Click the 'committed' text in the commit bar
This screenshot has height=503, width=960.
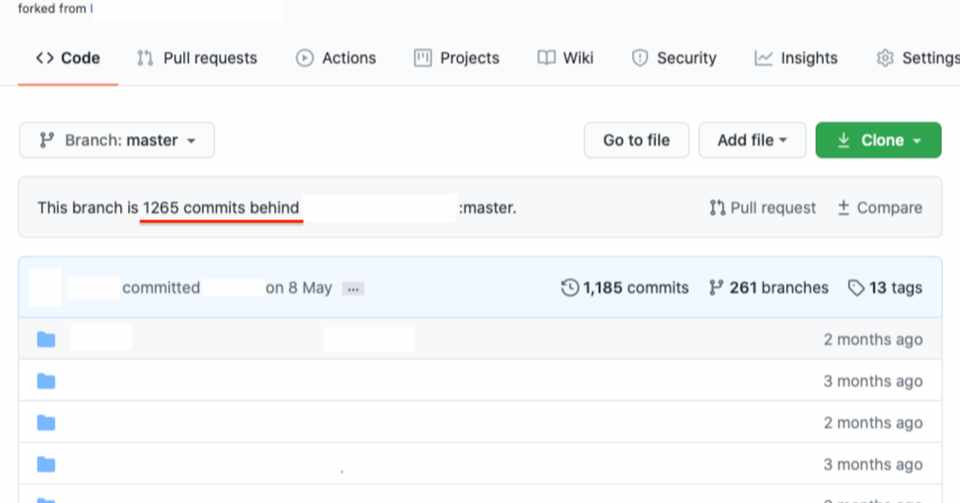tap(161, 288)
